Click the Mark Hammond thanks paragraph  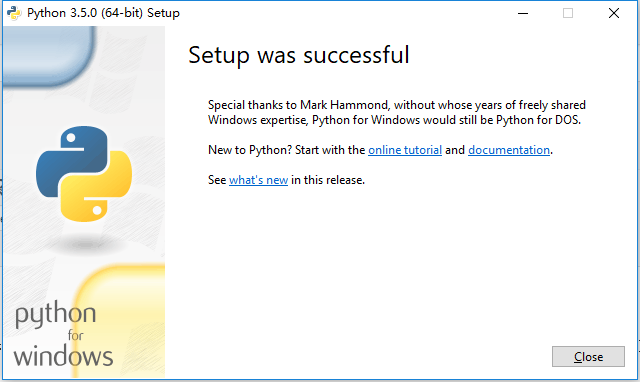[x=397, y=112]
